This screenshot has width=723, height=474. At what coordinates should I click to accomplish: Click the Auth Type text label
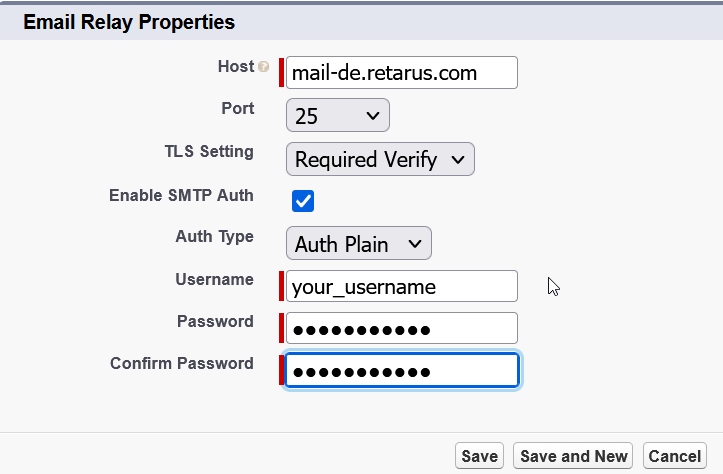(x=214, y=237)
